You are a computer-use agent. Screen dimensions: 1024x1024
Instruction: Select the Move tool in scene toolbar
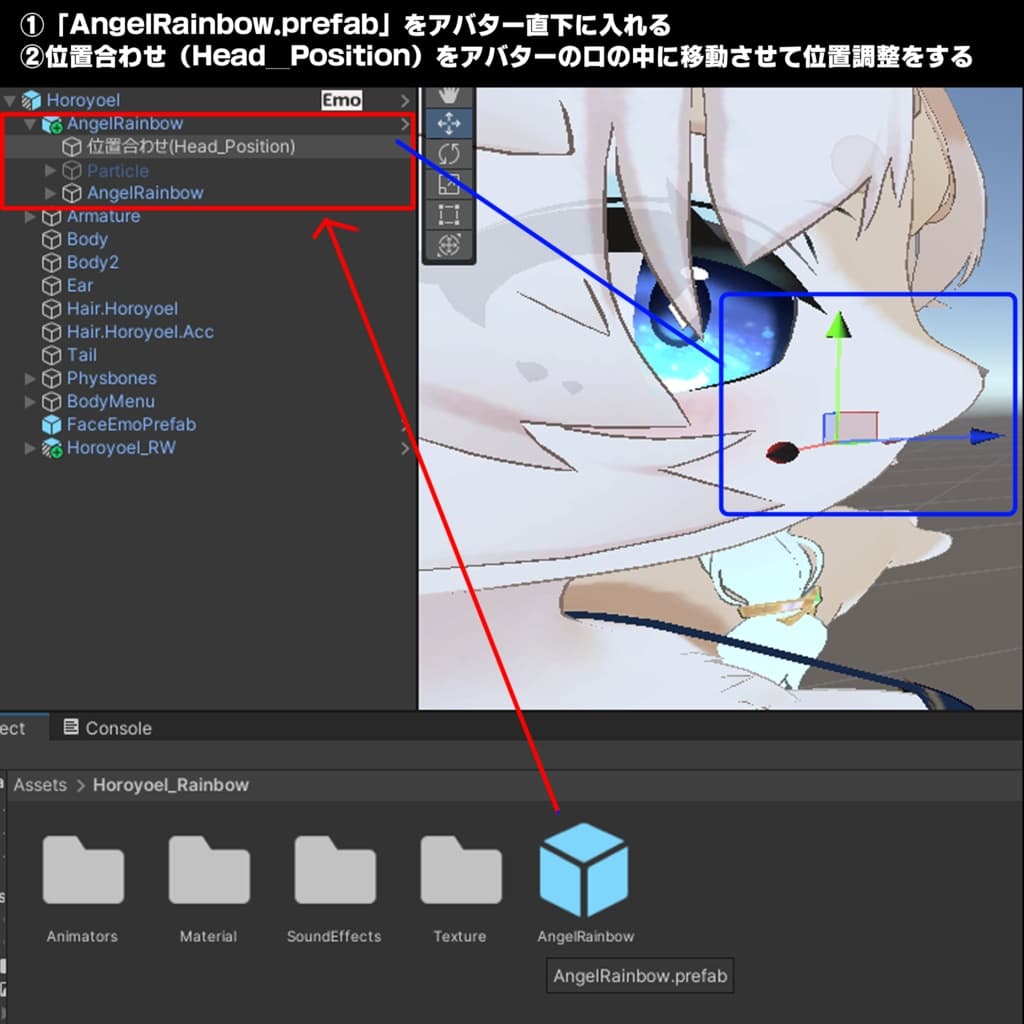click(449, 123)
